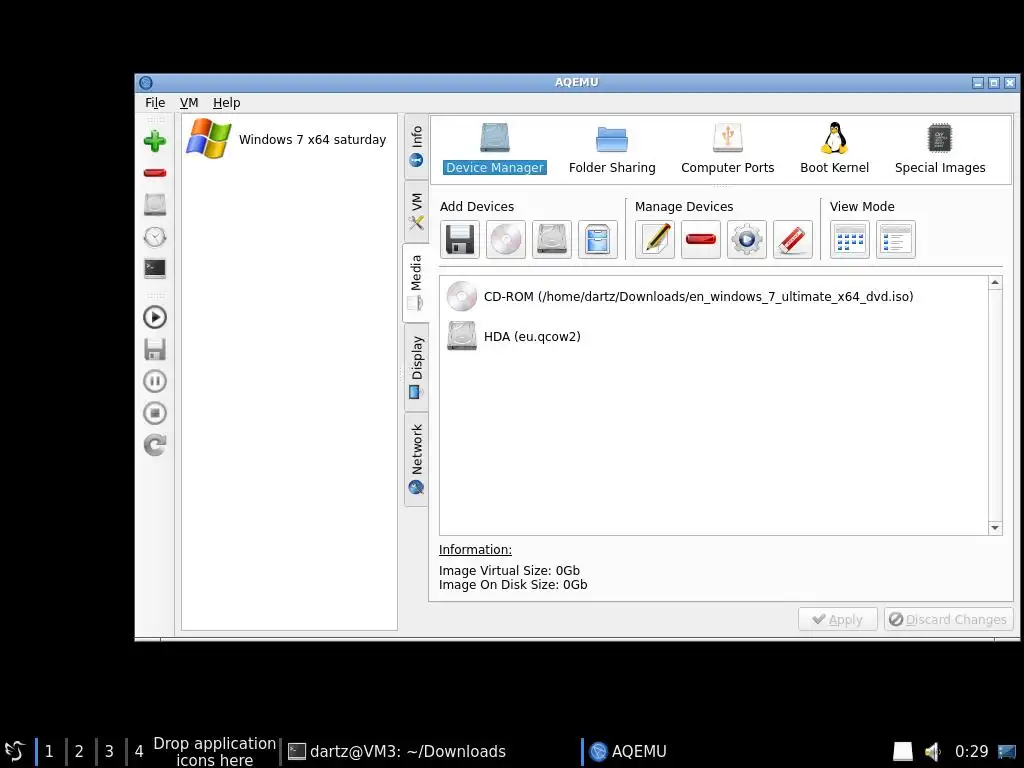
Task: Click the clock snapshot icon in left toolbar
Action: pyautogui.click(x=155, y=236)
